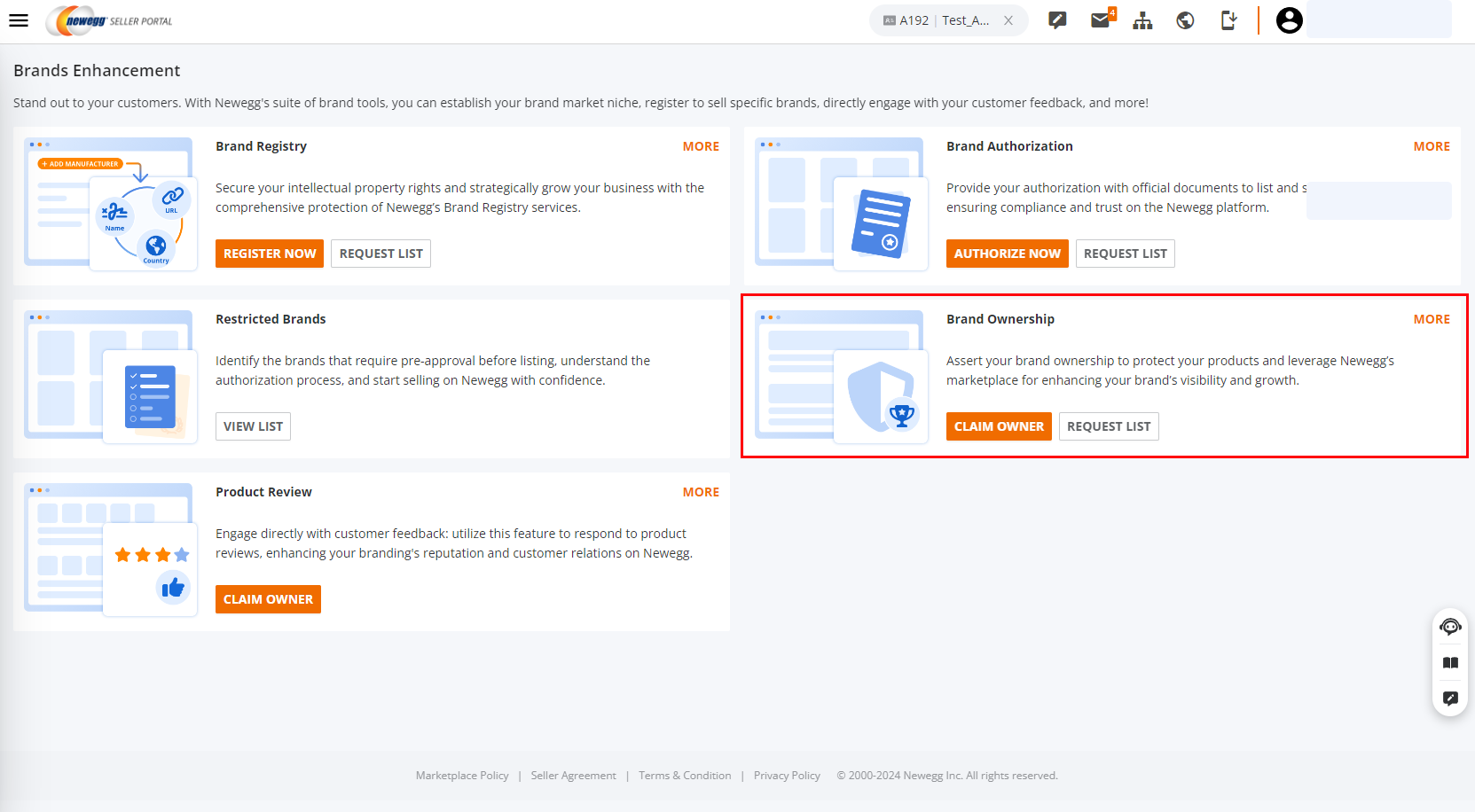Screen dimensions: 1475x812
Task: Click REGISTER NOW under Brand Registry
Action: [x=270, y=254]
